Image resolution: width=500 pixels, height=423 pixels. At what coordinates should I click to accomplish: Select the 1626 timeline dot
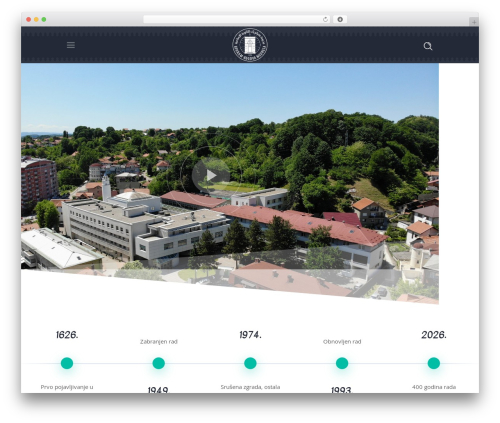click(67, 363)
